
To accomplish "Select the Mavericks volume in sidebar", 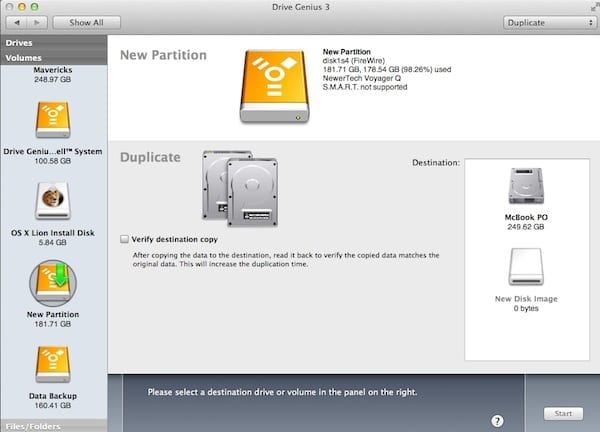I will pyautogui.click(x=53, y=76).
